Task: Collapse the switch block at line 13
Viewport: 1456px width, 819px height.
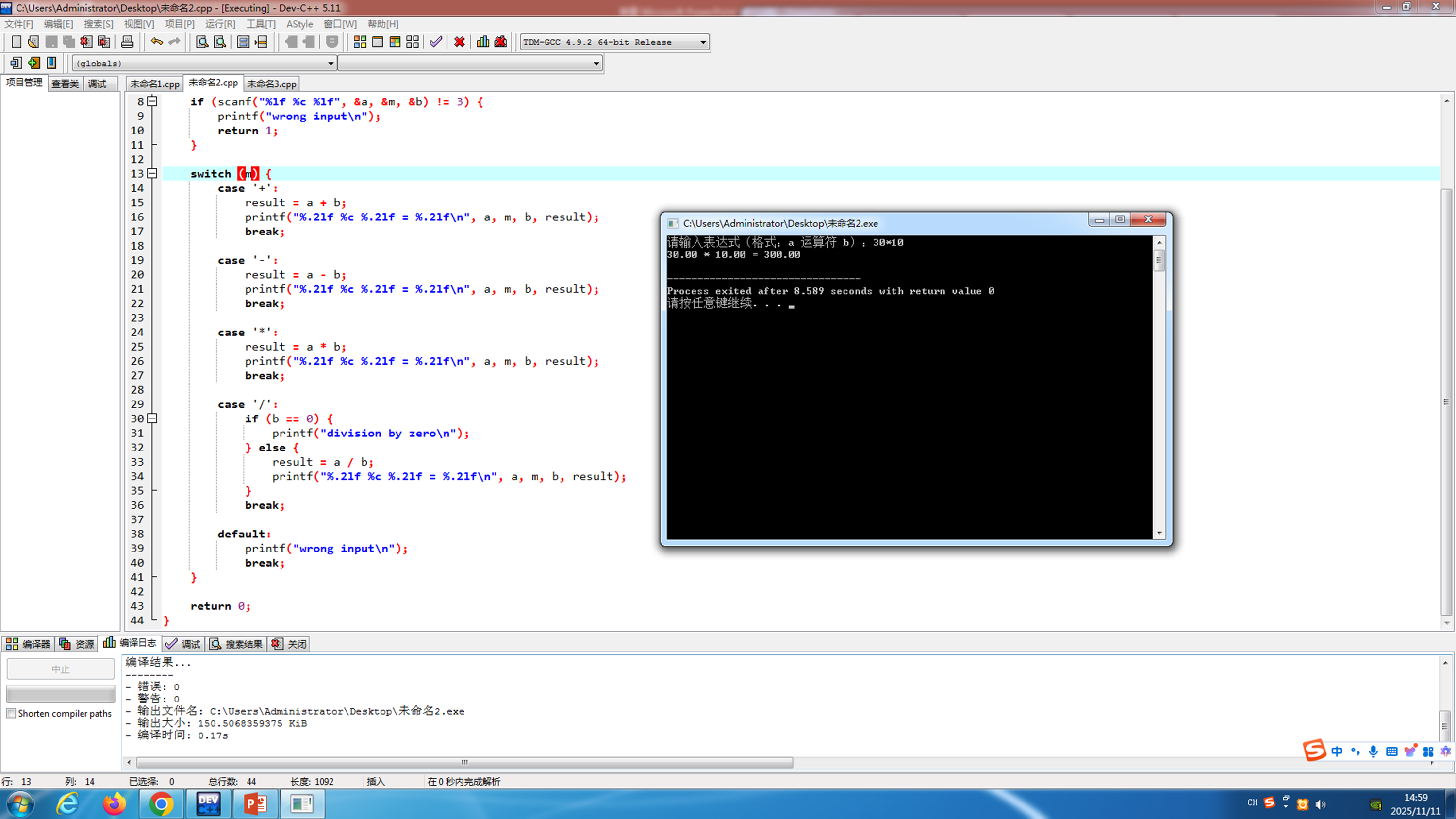Action: click(151, 173)
